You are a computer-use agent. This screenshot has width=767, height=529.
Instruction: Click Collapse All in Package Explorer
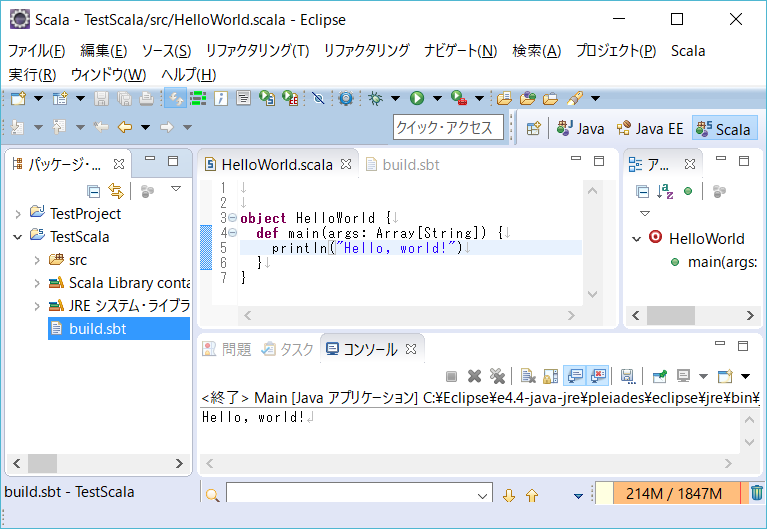coord(93,191)
